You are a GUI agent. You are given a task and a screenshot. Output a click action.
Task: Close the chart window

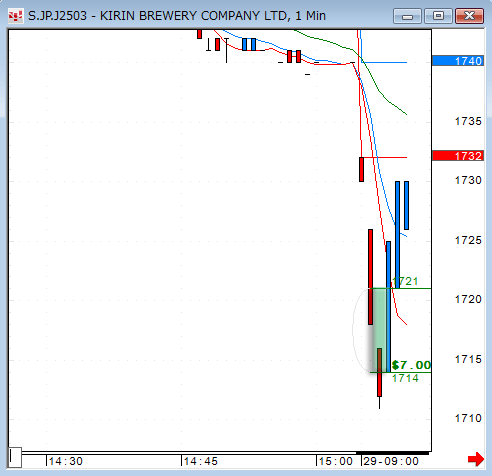(x=469, y=16)
